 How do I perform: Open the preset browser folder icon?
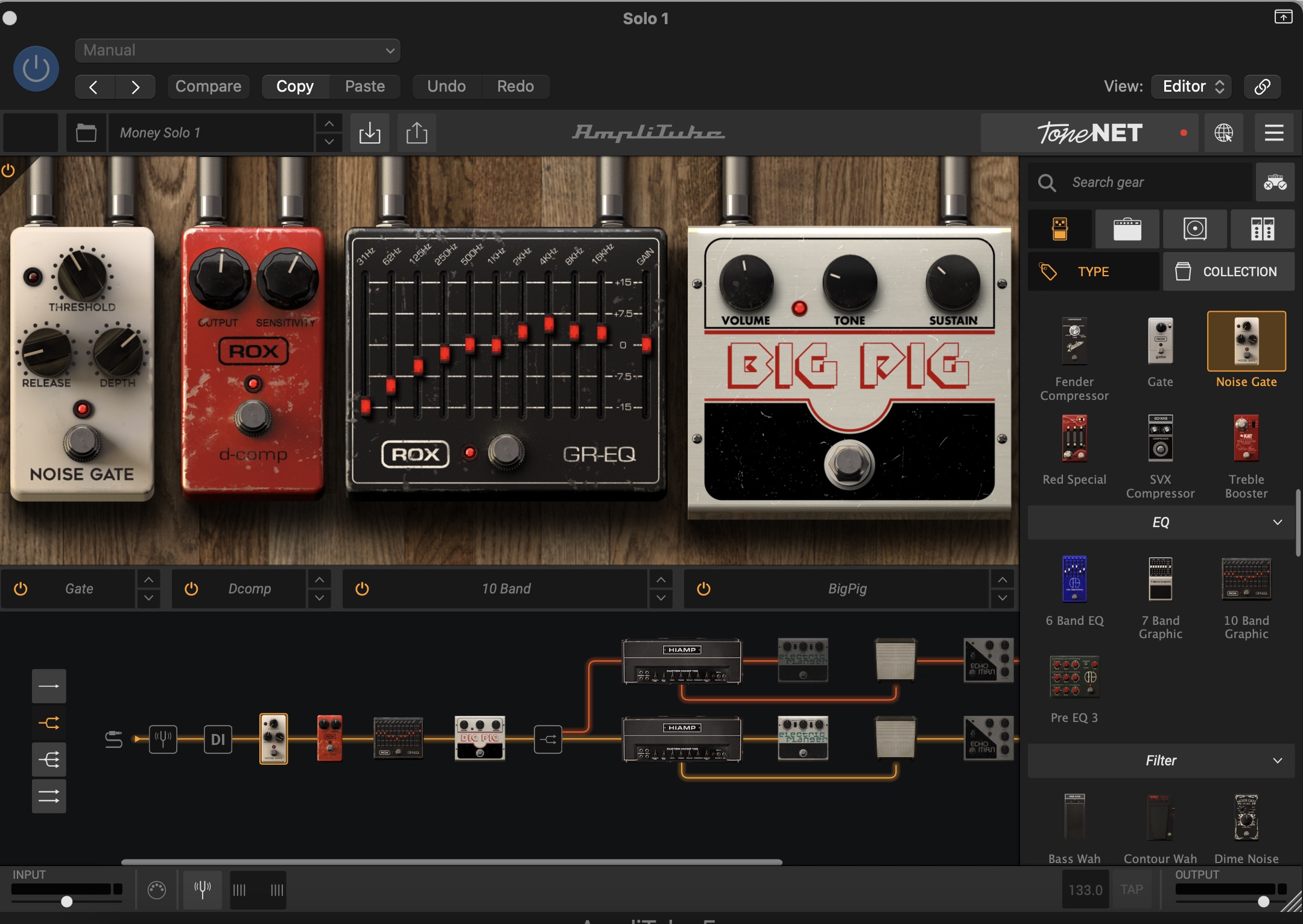tap(86, 133)
